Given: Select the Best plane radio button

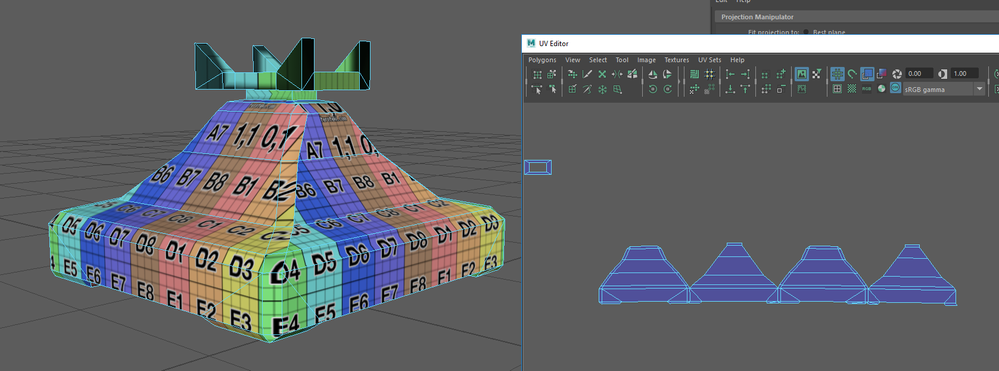Looking at the screenshot, I should point(806,31).
